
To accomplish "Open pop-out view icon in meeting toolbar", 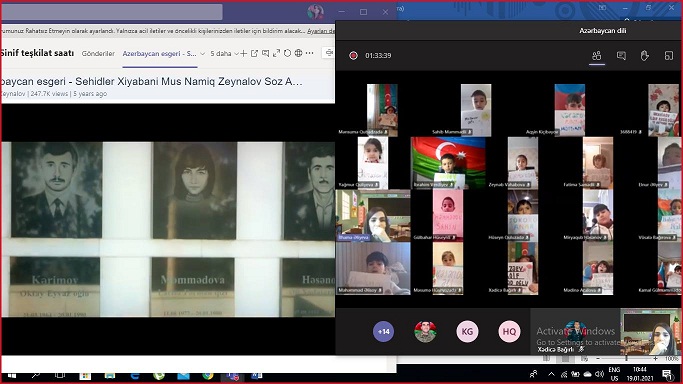I will 669,56.
